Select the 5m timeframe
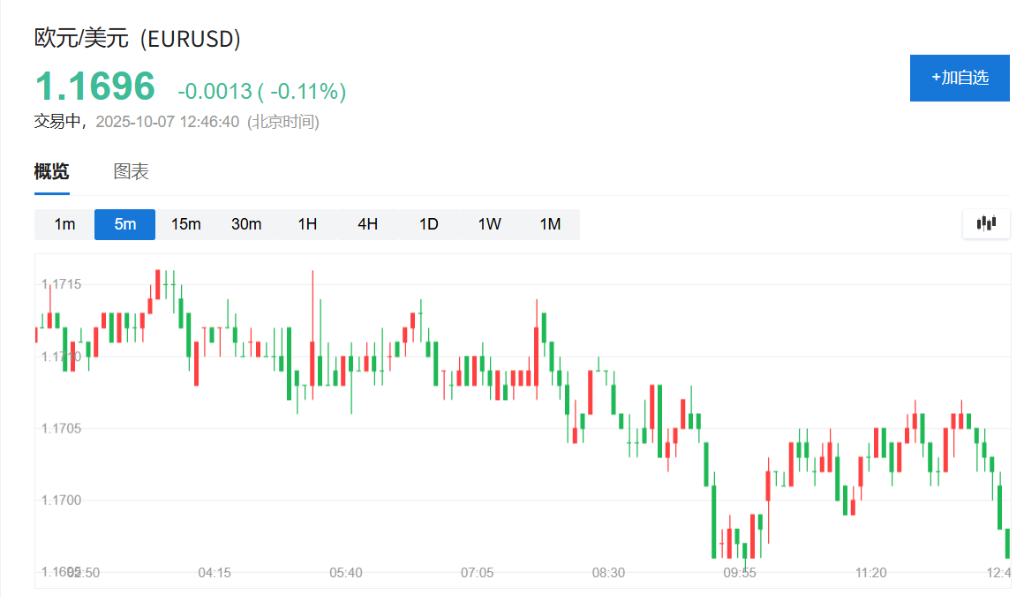Image resolution: width=1024 pixels, height=598 pixels. coord(125,224)
